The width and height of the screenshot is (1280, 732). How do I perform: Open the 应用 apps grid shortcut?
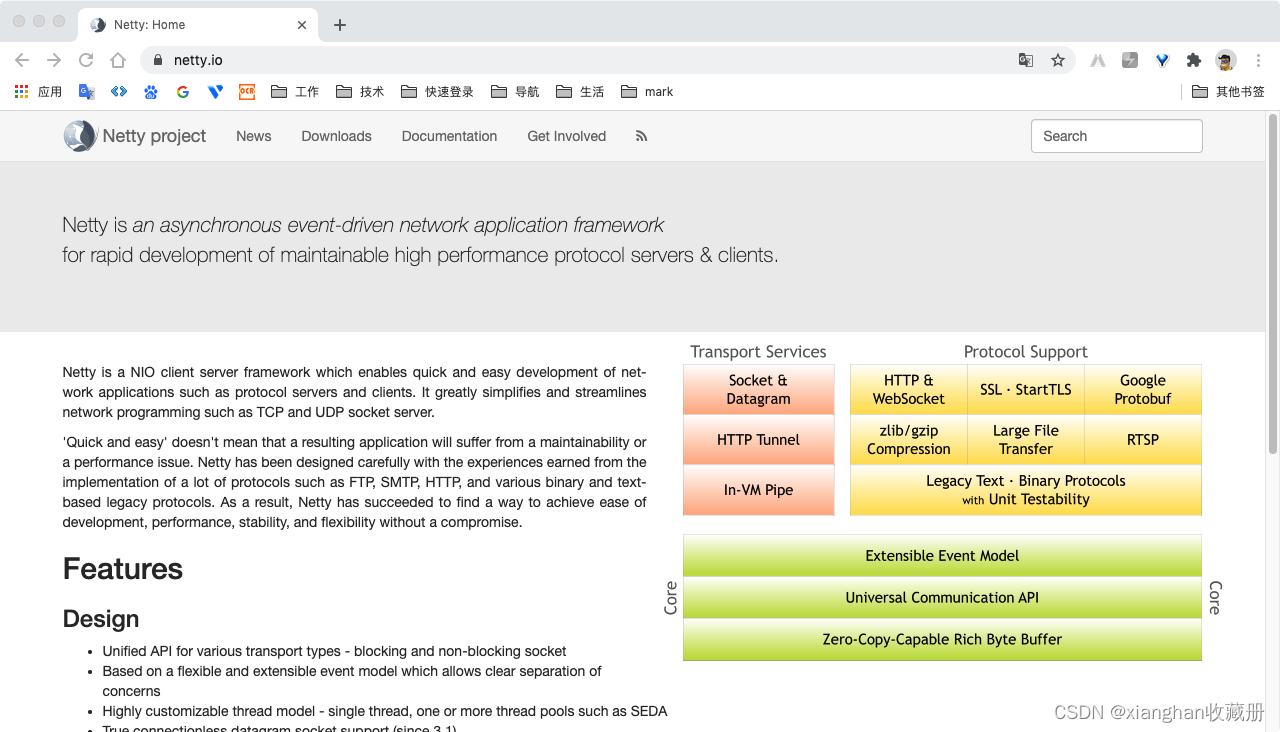[38, 91]
